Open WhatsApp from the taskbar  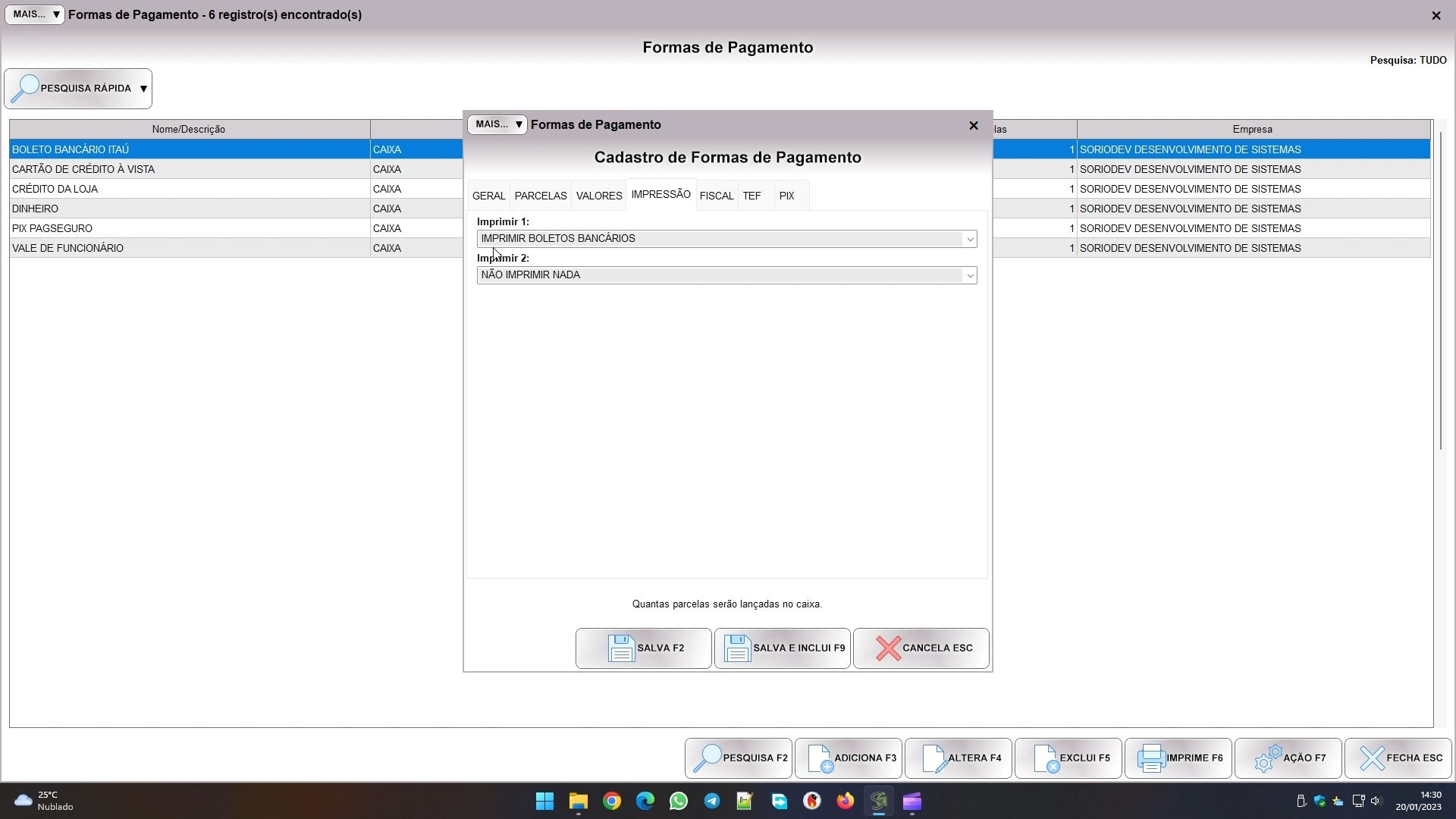678,802
